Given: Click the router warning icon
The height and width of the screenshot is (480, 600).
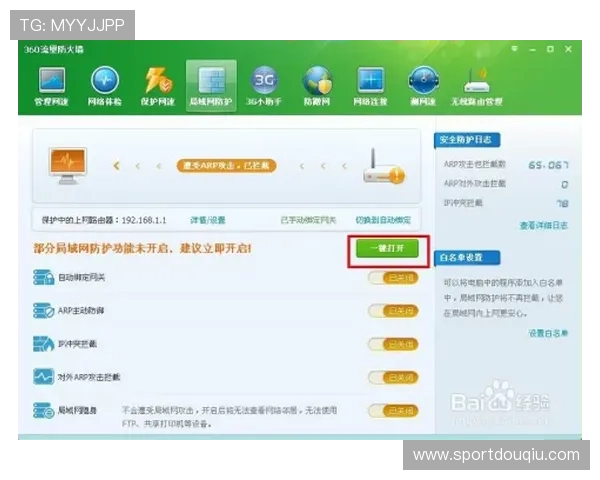Looking at the screenshot, I should click(x=384, y=167).
